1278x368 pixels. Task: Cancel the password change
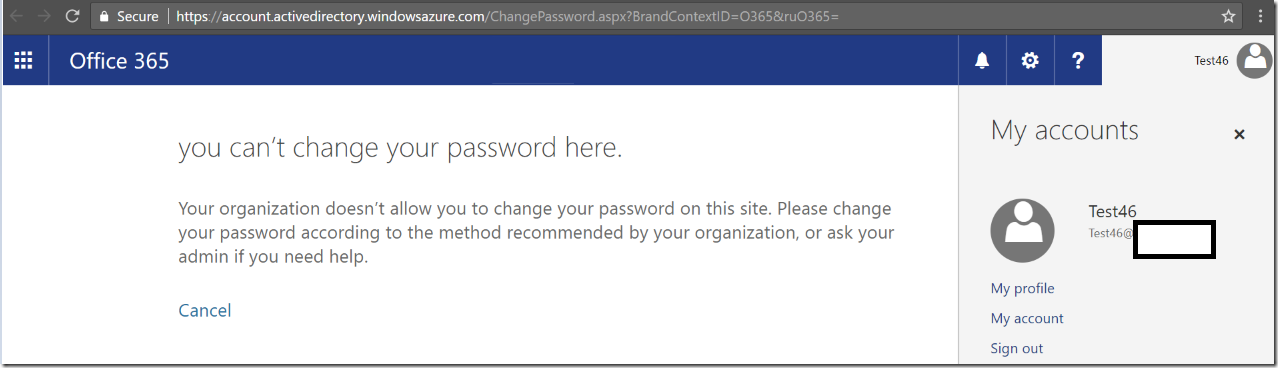point(205,311)
